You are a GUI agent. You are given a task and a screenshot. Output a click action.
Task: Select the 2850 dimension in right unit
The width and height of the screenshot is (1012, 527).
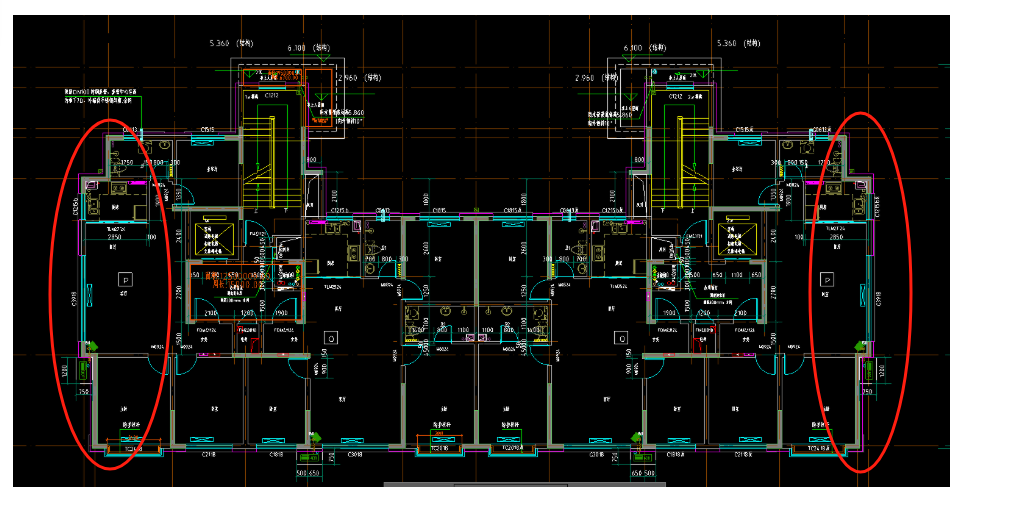[836, 237]
